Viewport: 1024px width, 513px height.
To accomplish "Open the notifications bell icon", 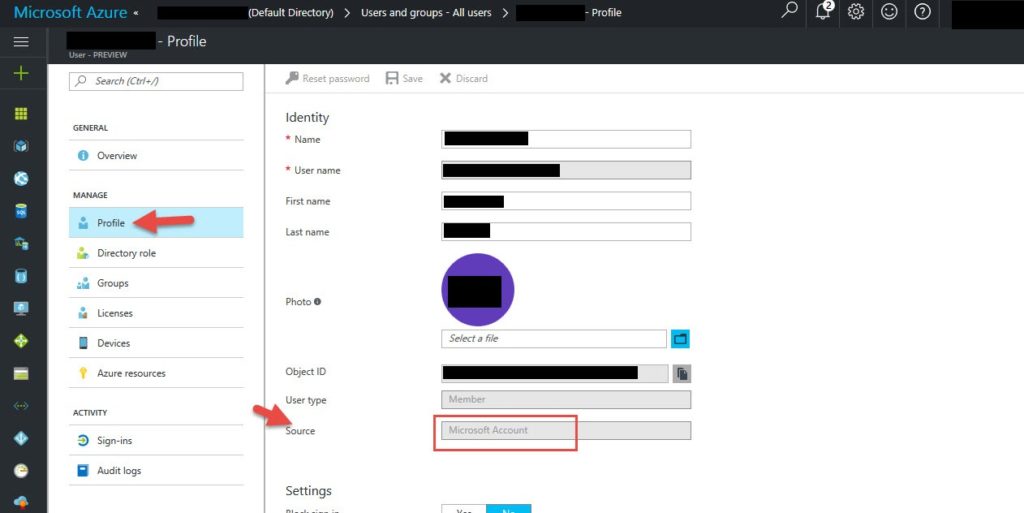I will [x=823, y=12].
